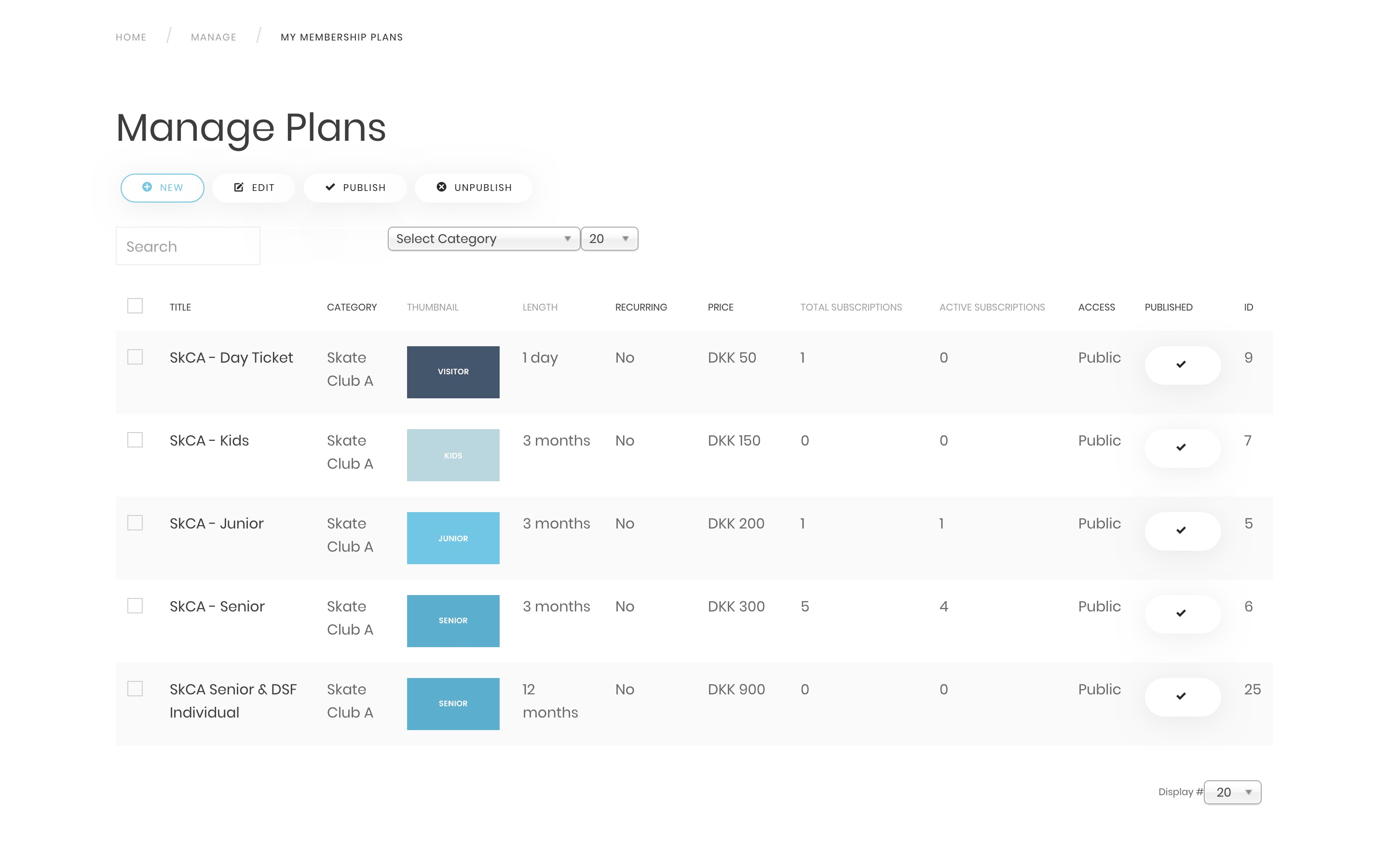Screen dimensions: 1389x868
Task: Click the price DKK 900
Action: pyautogui.click(x=736, y=690)
